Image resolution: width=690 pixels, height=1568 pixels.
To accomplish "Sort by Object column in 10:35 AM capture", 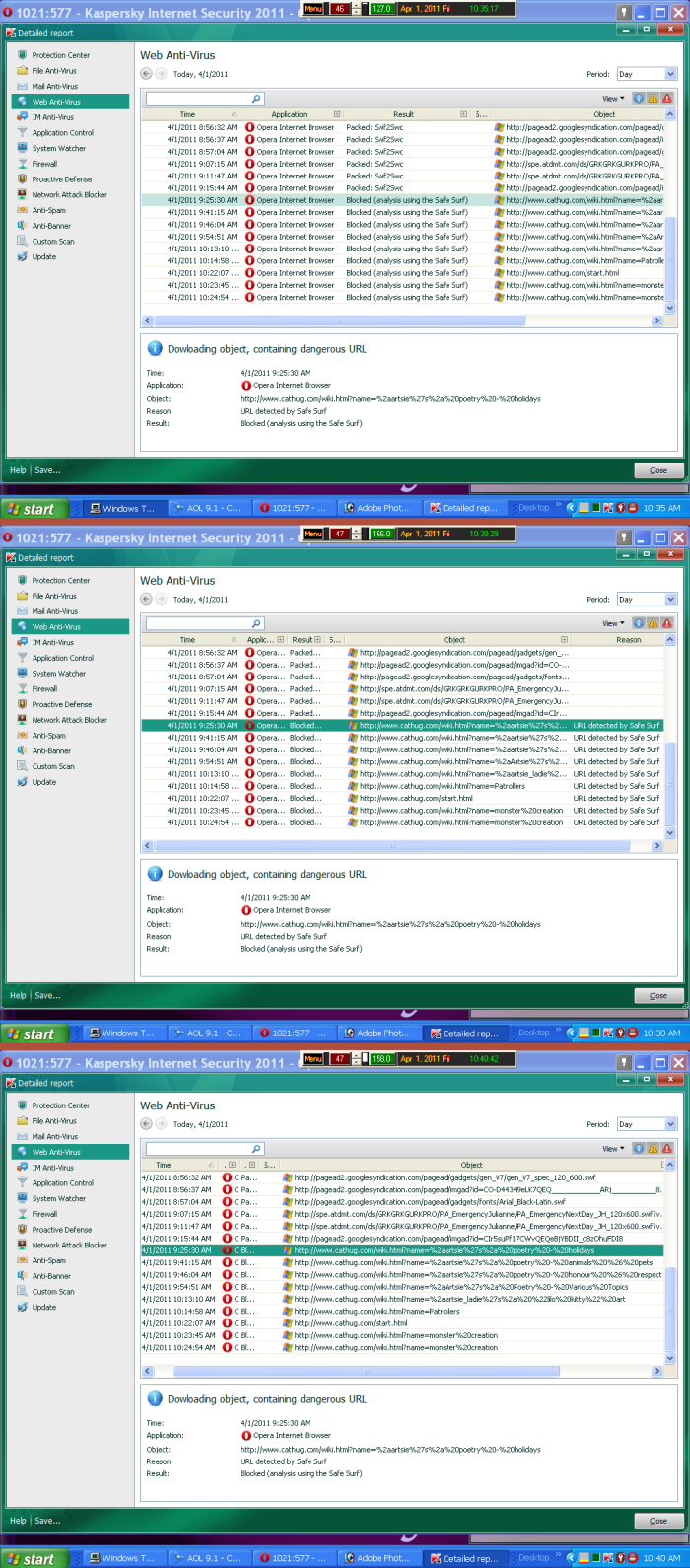I will (x=604, y=114).
